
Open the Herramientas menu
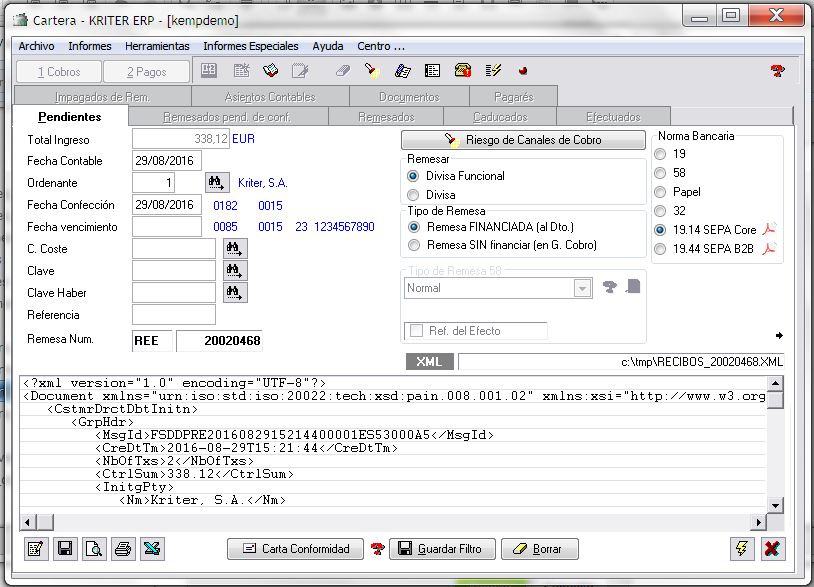coord(157,46)
